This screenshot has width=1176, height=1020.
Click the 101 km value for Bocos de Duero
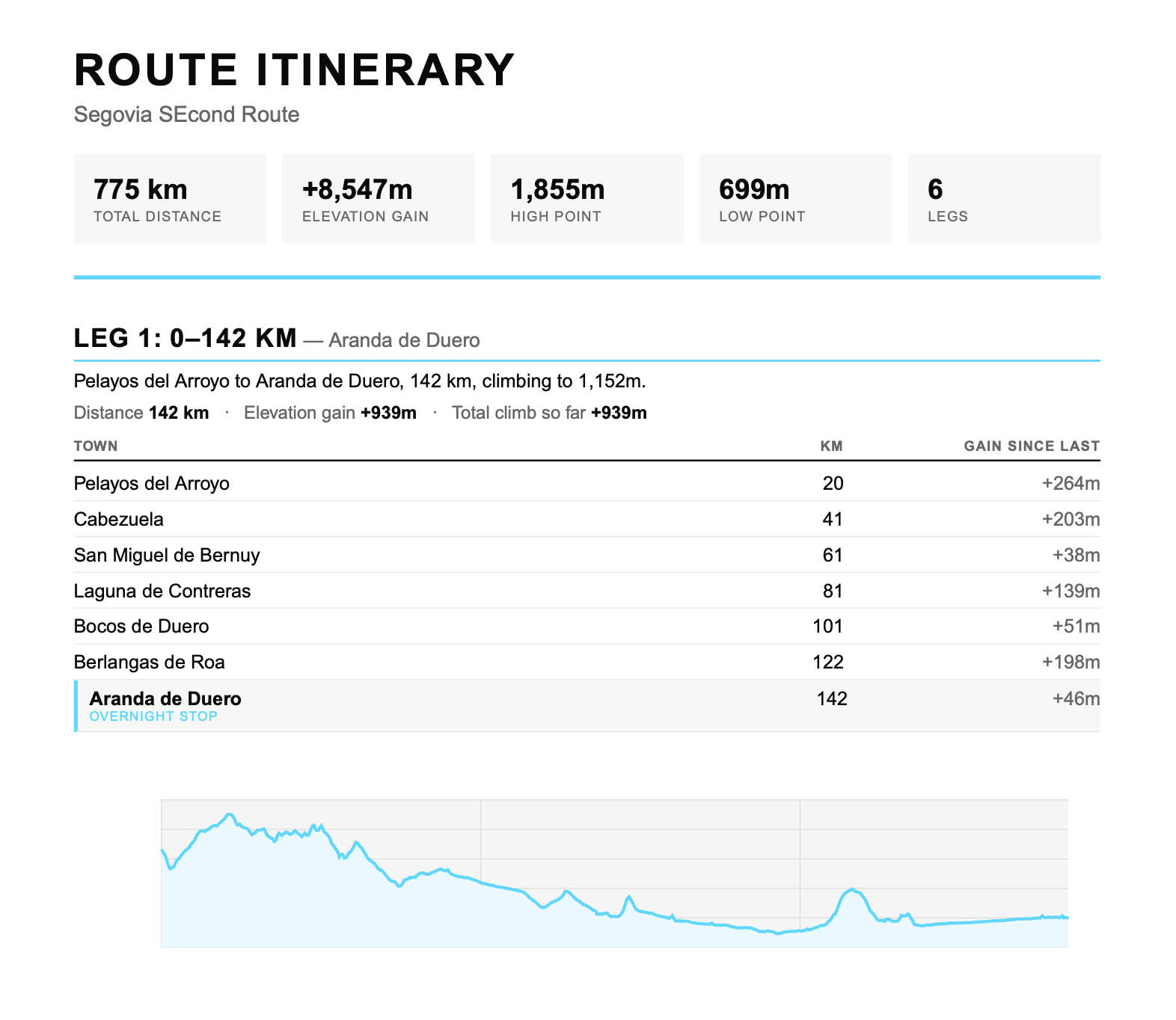pyautogui.click(x=828, y=627)
